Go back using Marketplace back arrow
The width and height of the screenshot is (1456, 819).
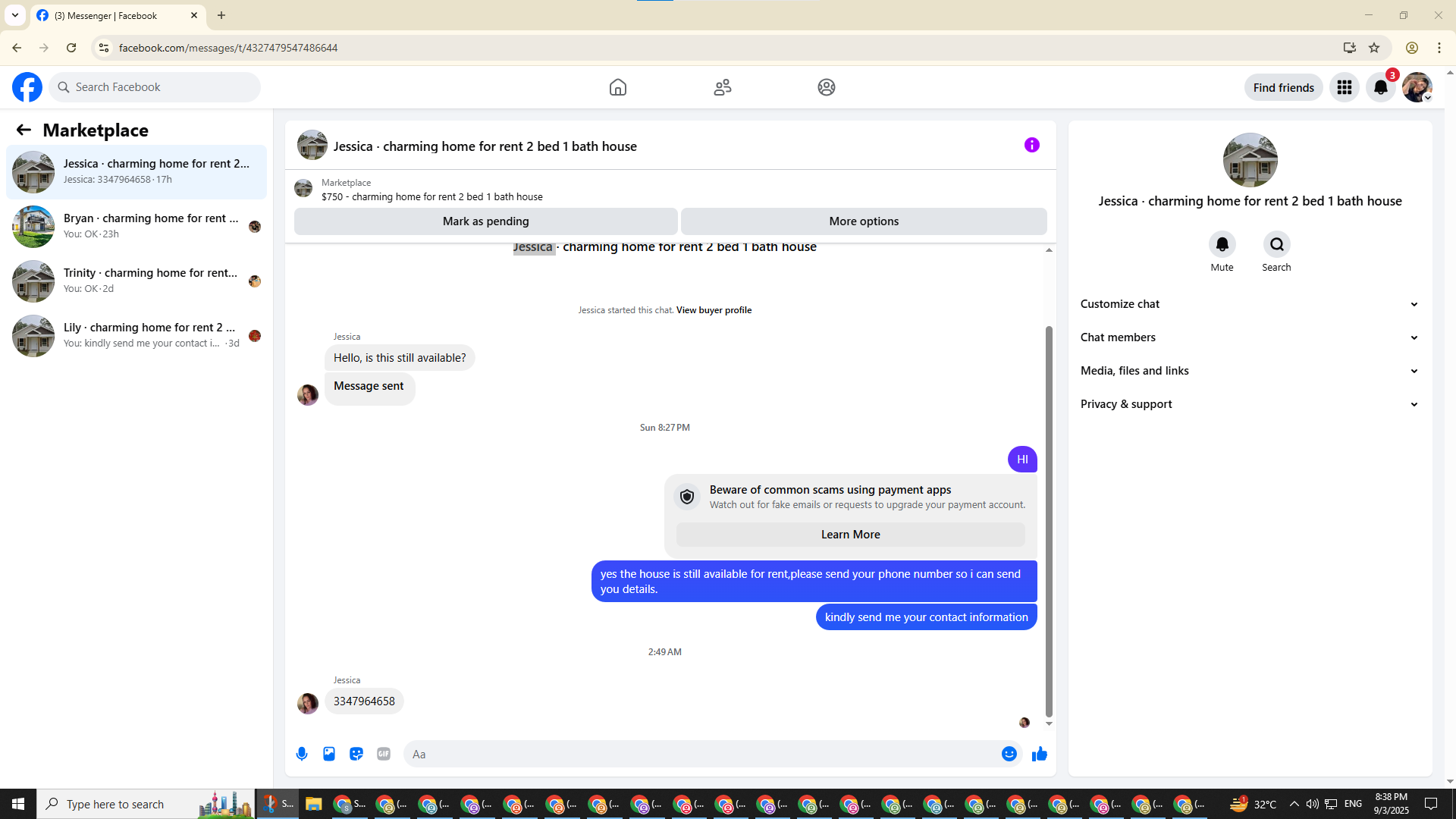coord(24,130)
